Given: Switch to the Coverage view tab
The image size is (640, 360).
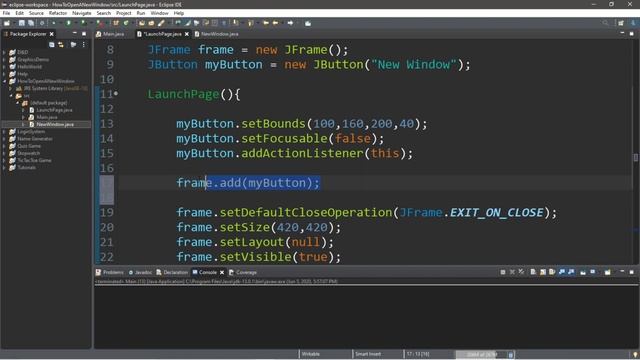Looking at the screenshot, I should click(243, 272).
